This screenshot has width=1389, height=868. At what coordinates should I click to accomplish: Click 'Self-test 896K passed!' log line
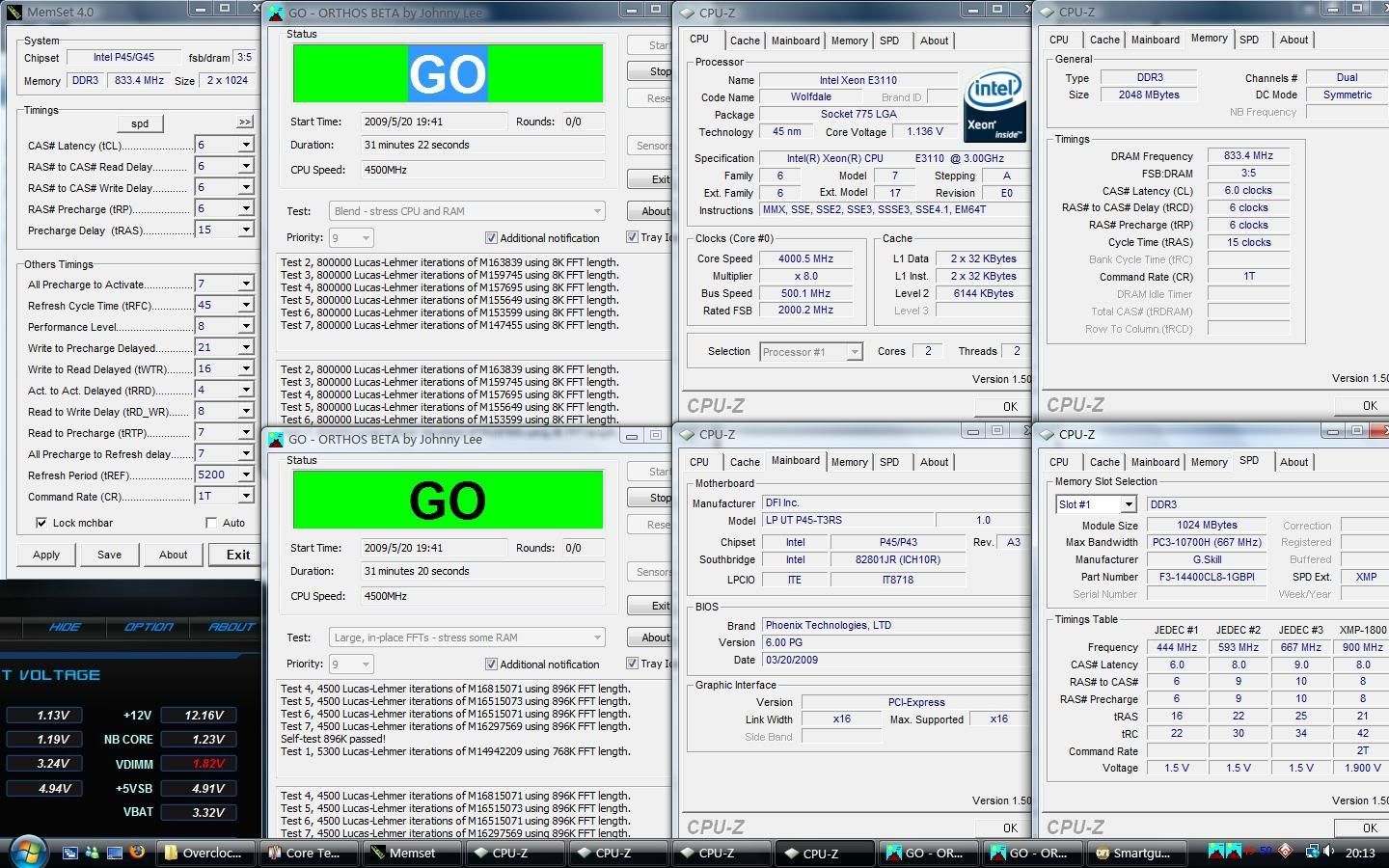click(x=333, y=739)
